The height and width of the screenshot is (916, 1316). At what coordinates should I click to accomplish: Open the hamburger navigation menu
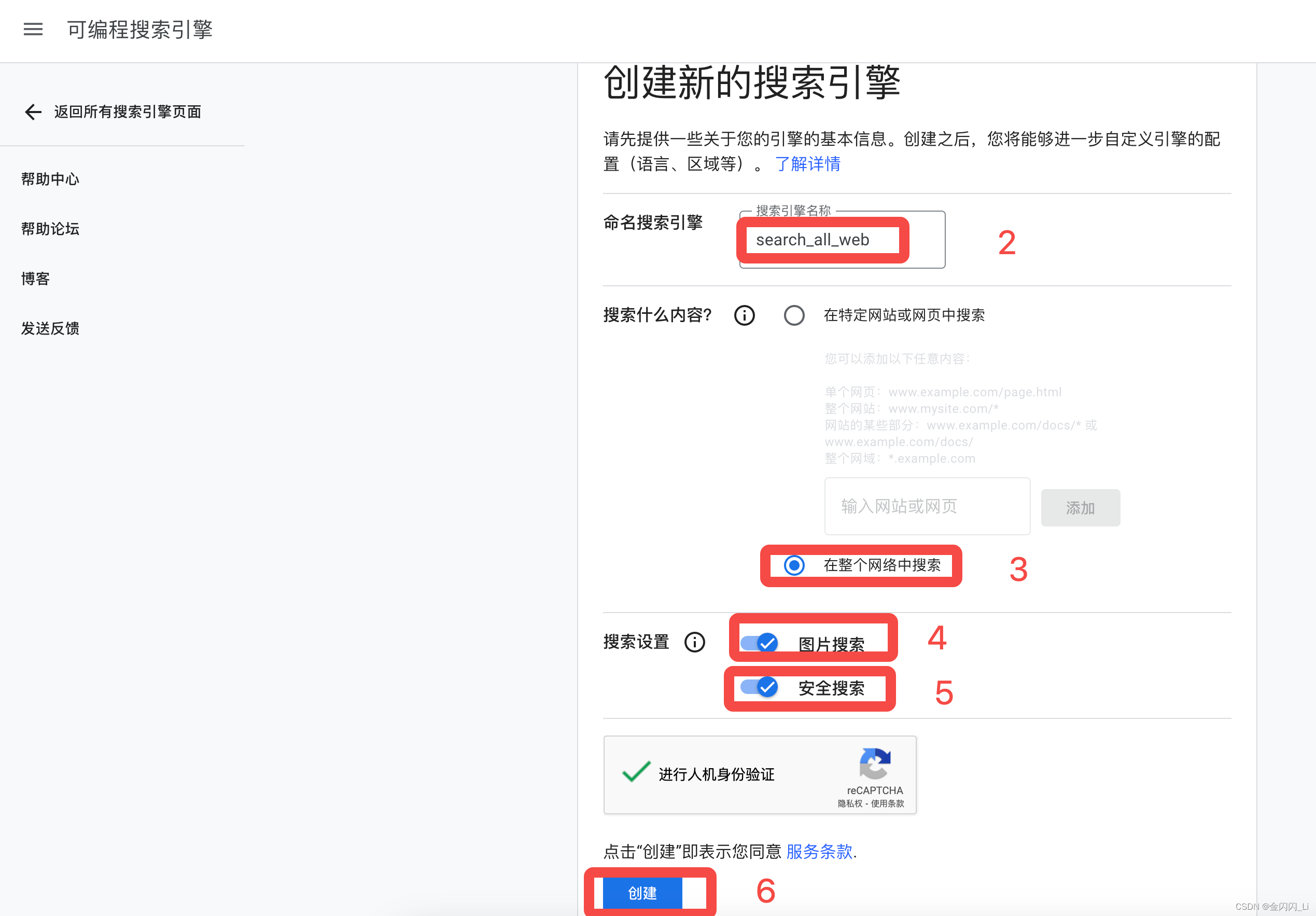point(33,29)
